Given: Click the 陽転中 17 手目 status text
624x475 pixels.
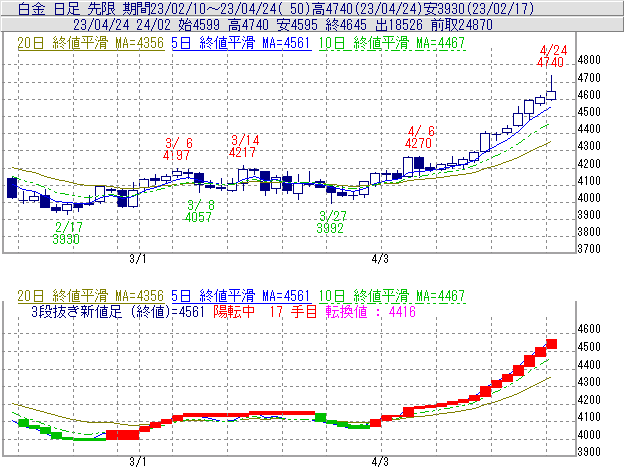Looking at the screenshot, I should [265, 311].
